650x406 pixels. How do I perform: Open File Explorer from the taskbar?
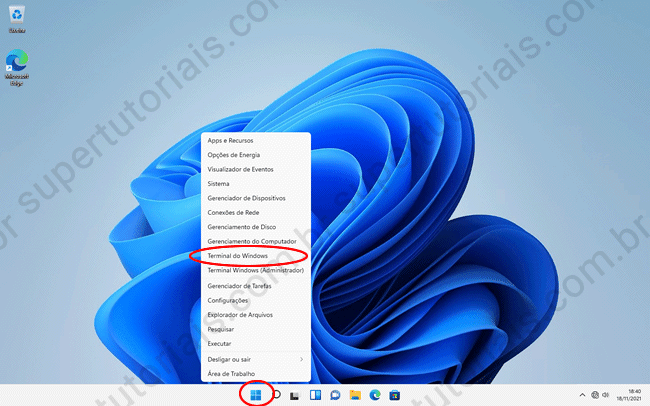354,395
